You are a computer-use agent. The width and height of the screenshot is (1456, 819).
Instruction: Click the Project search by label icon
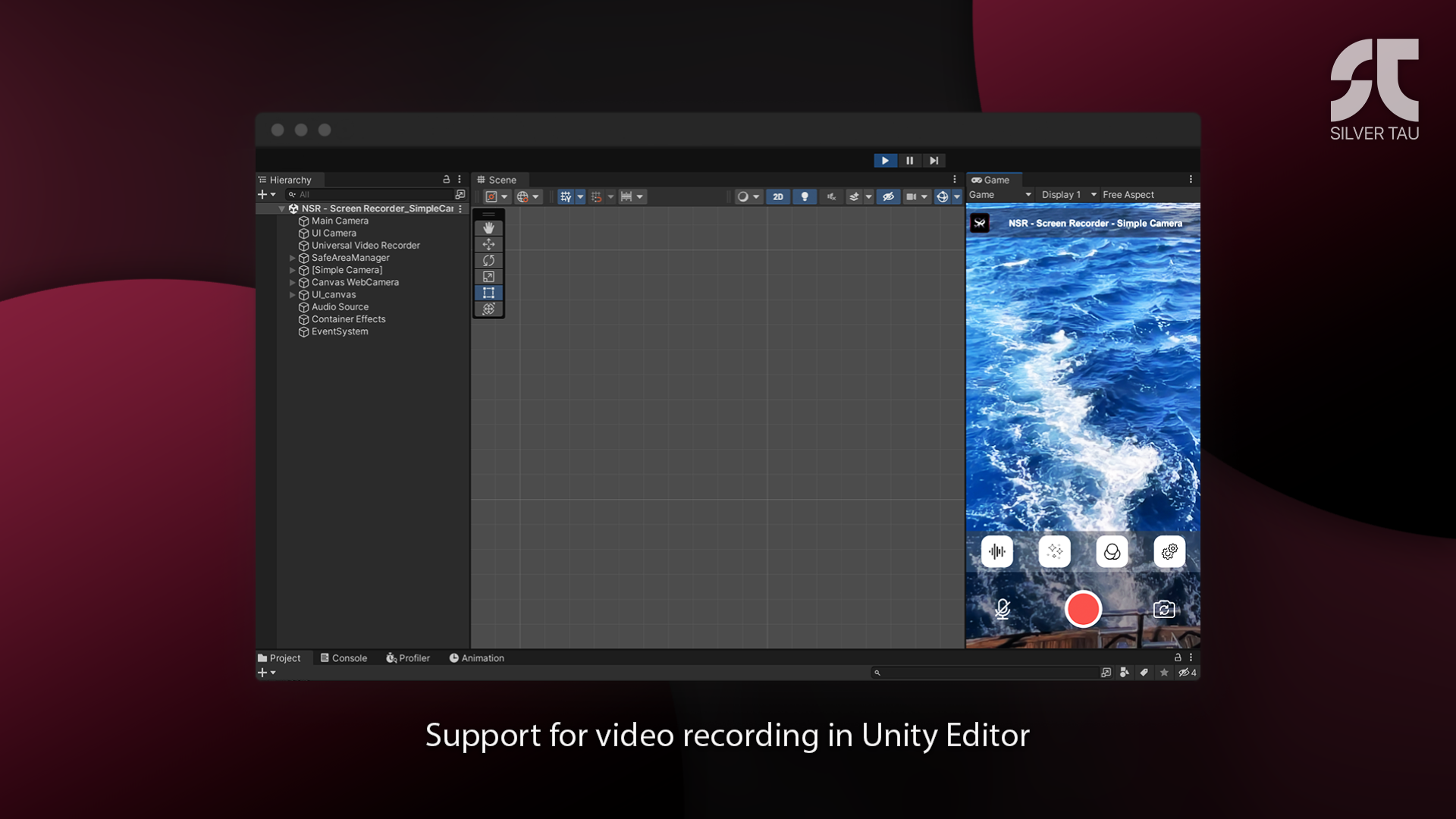[1144, 673]
